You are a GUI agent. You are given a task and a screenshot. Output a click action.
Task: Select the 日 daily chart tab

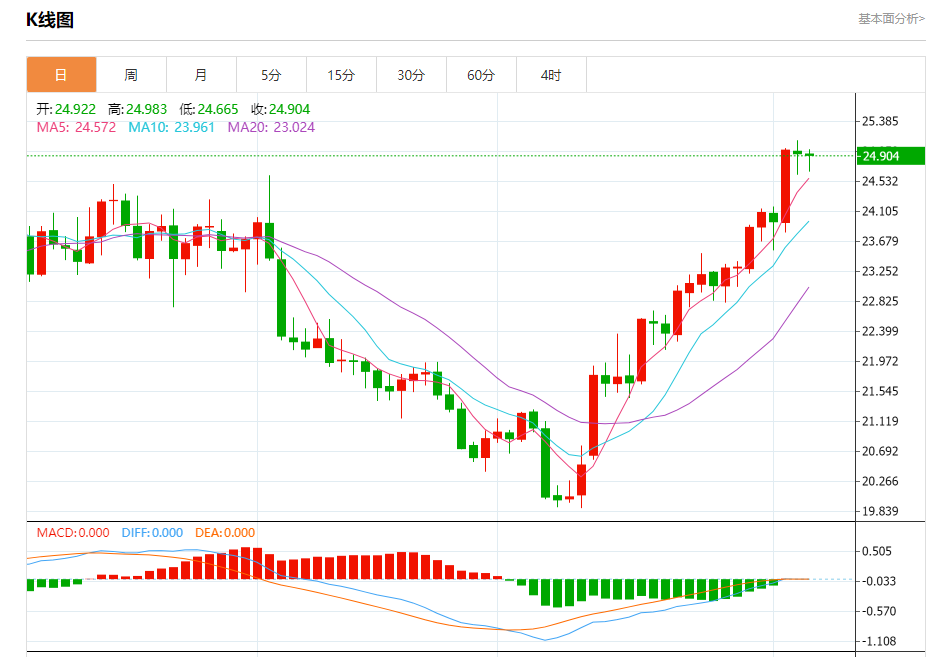(61, 75)
